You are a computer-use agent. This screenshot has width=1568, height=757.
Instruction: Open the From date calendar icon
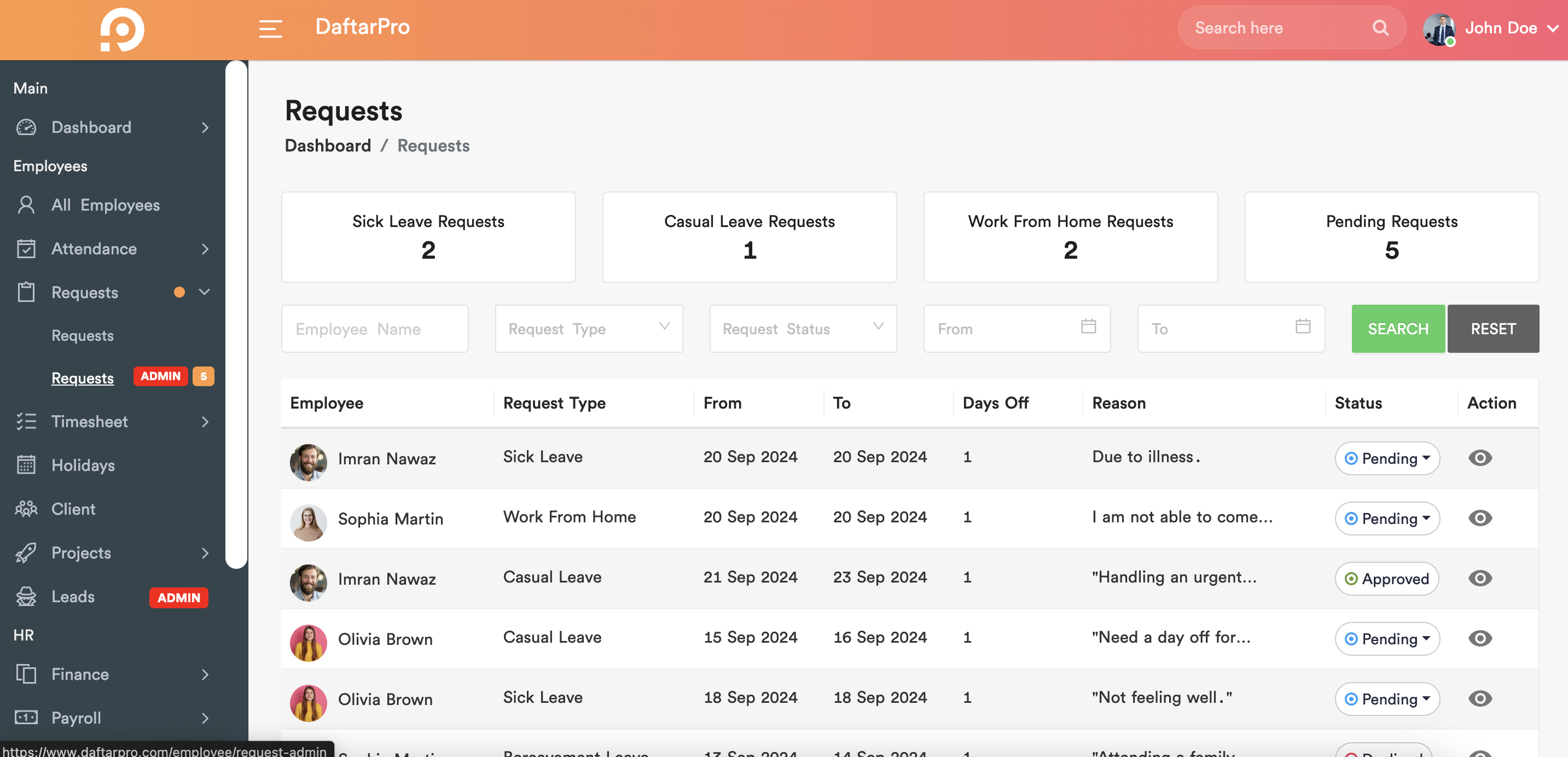click(1088, 327)
